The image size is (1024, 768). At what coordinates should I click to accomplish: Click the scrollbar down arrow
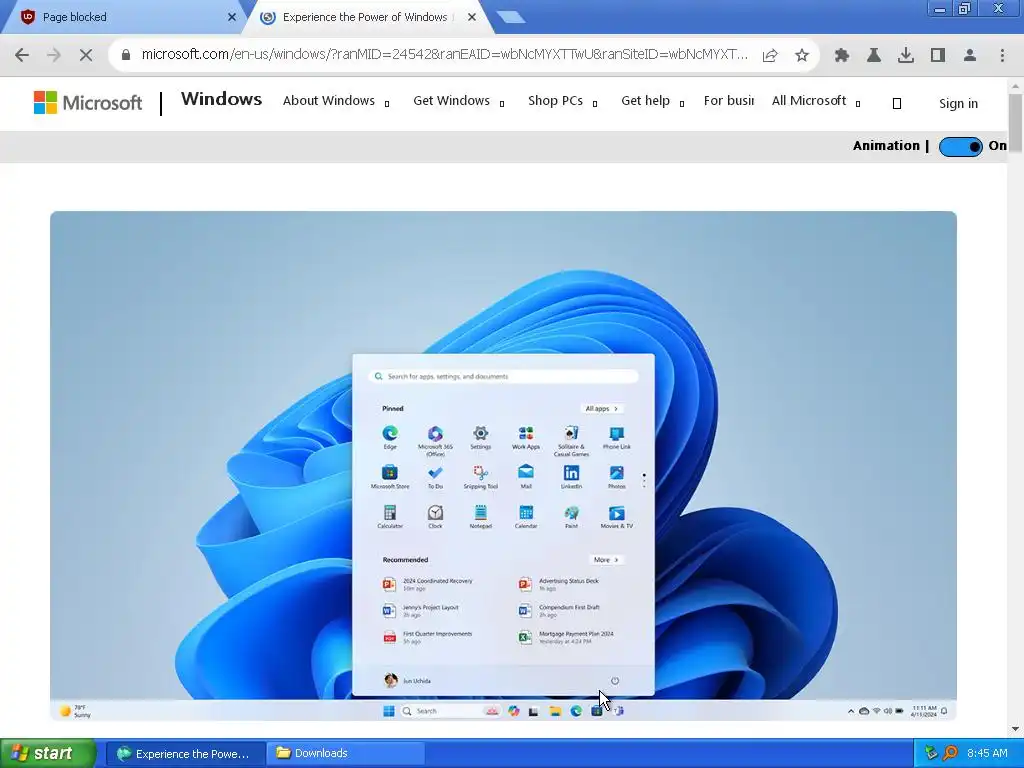(x=1015, y=729)
